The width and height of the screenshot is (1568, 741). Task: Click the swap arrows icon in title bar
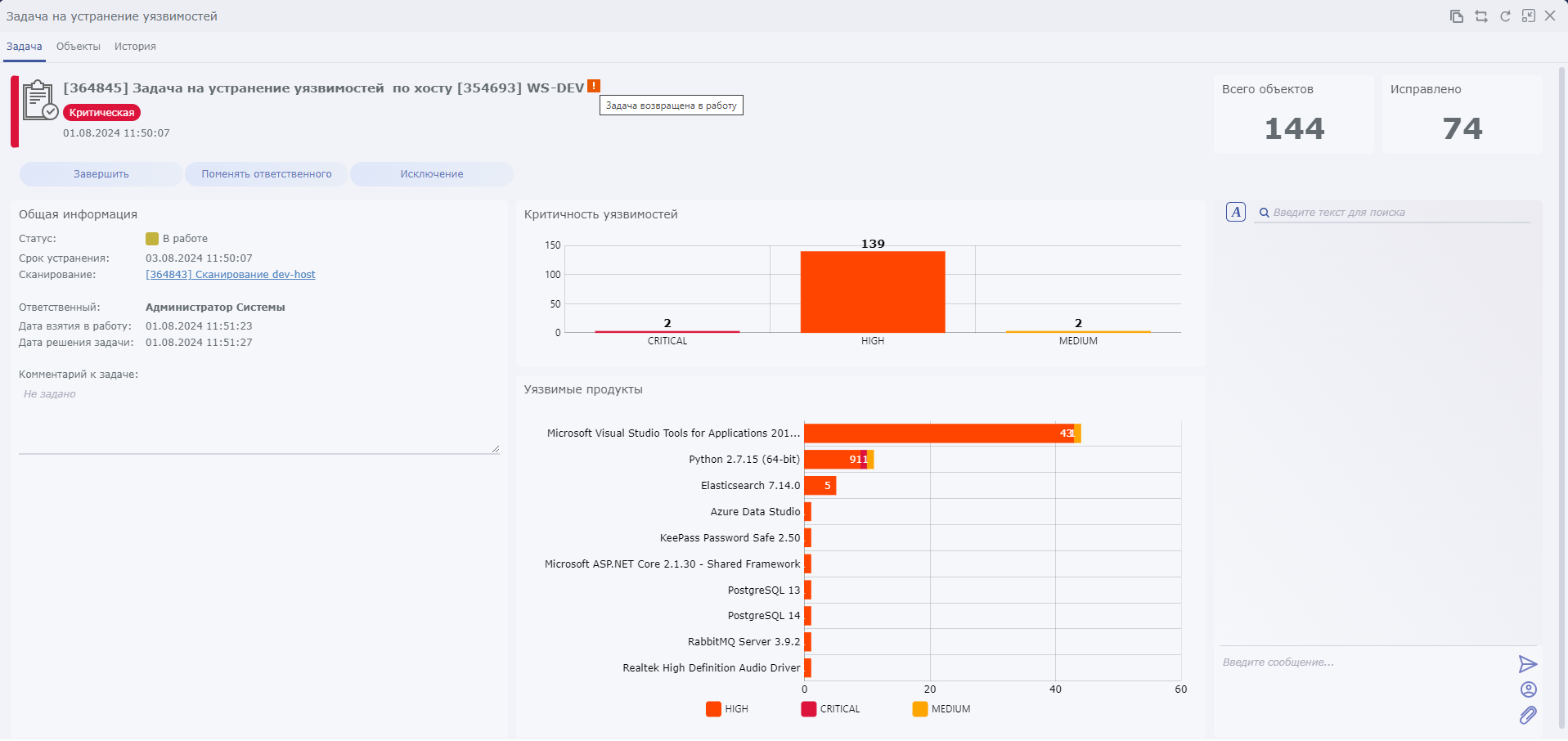point(1480,16)
